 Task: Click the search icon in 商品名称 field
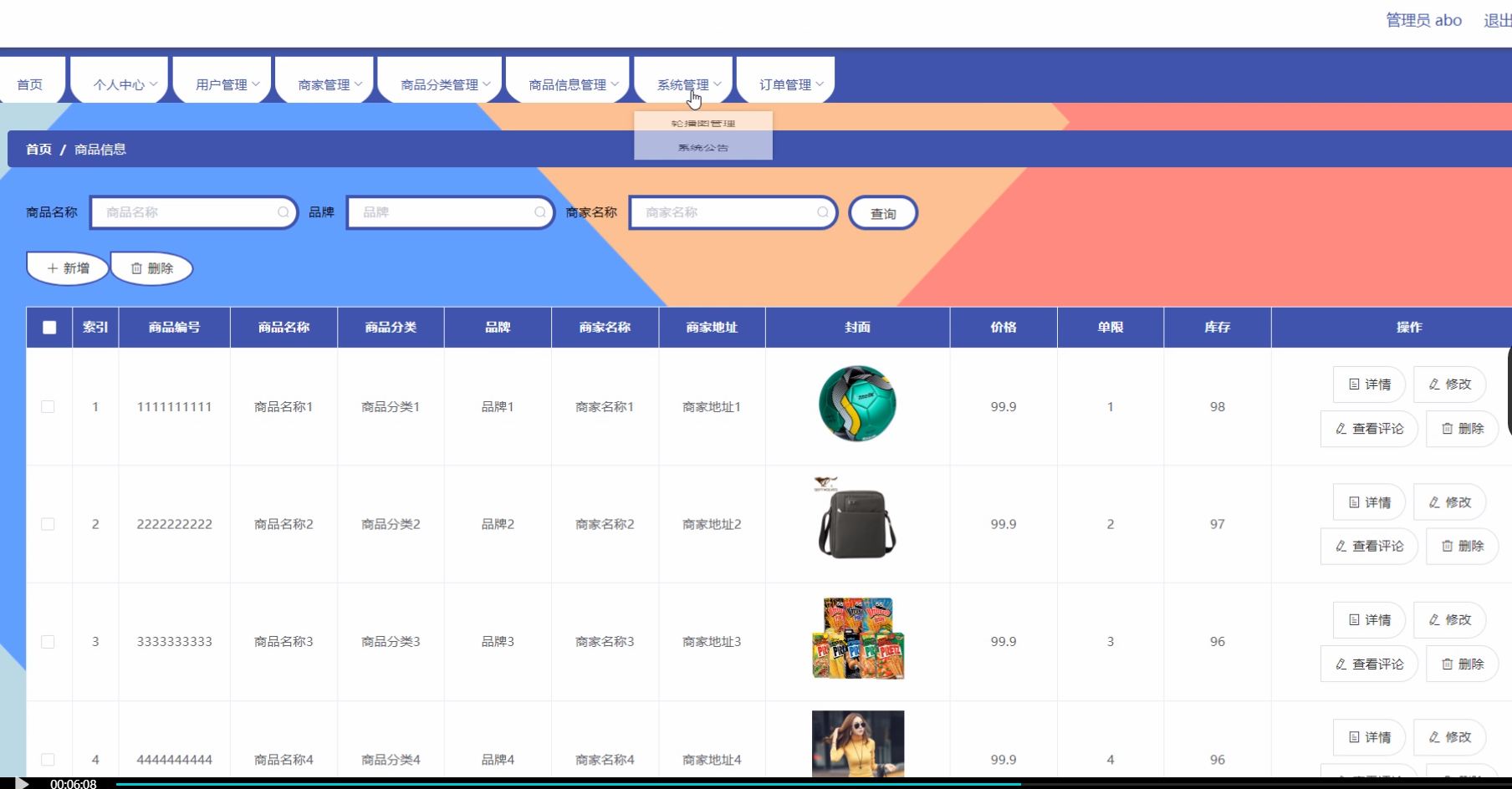[283, 212]
